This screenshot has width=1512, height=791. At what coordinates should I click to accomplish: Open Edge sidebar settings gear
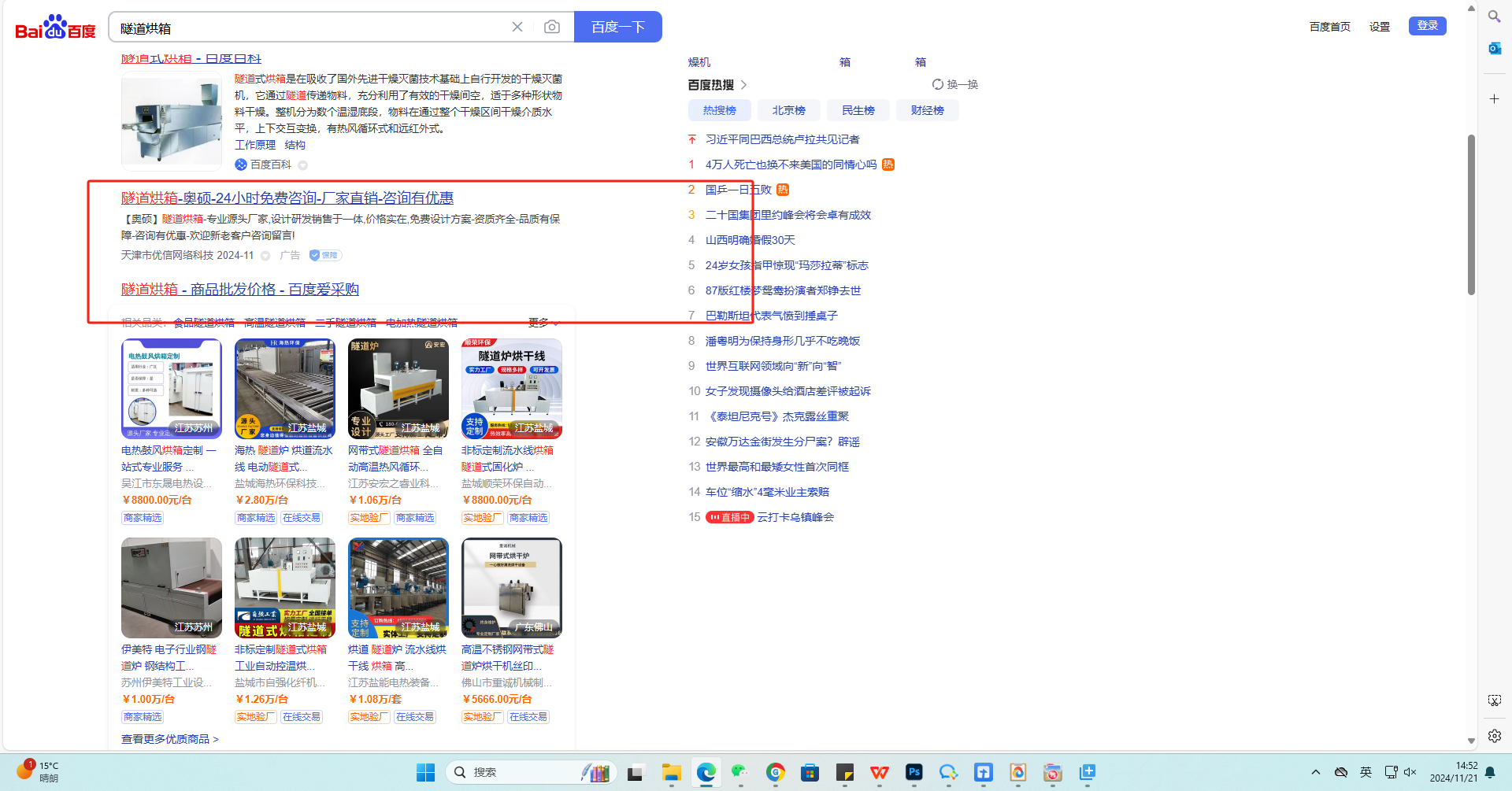(1495, 736)
